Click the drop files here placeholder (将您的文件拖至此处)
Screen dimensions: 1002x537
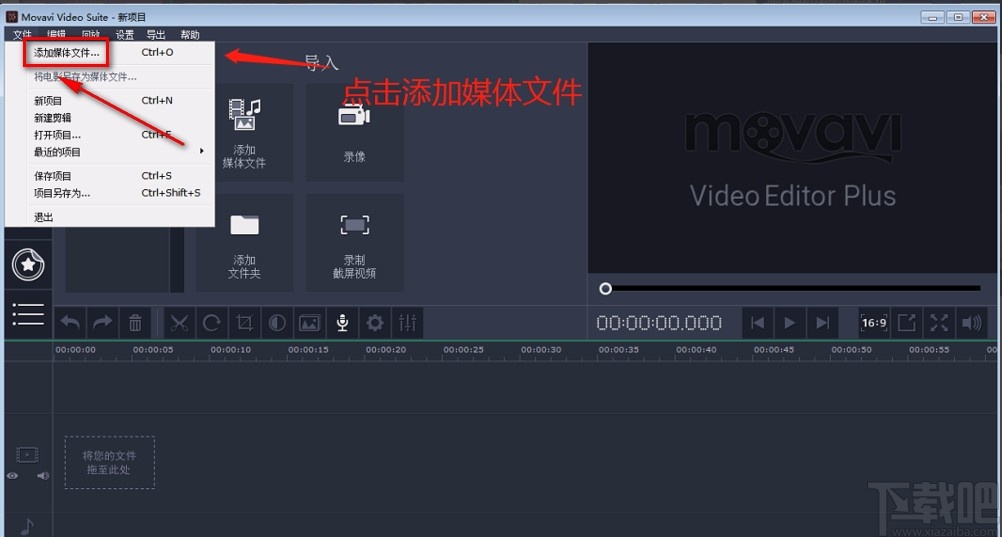coord(109,463)
